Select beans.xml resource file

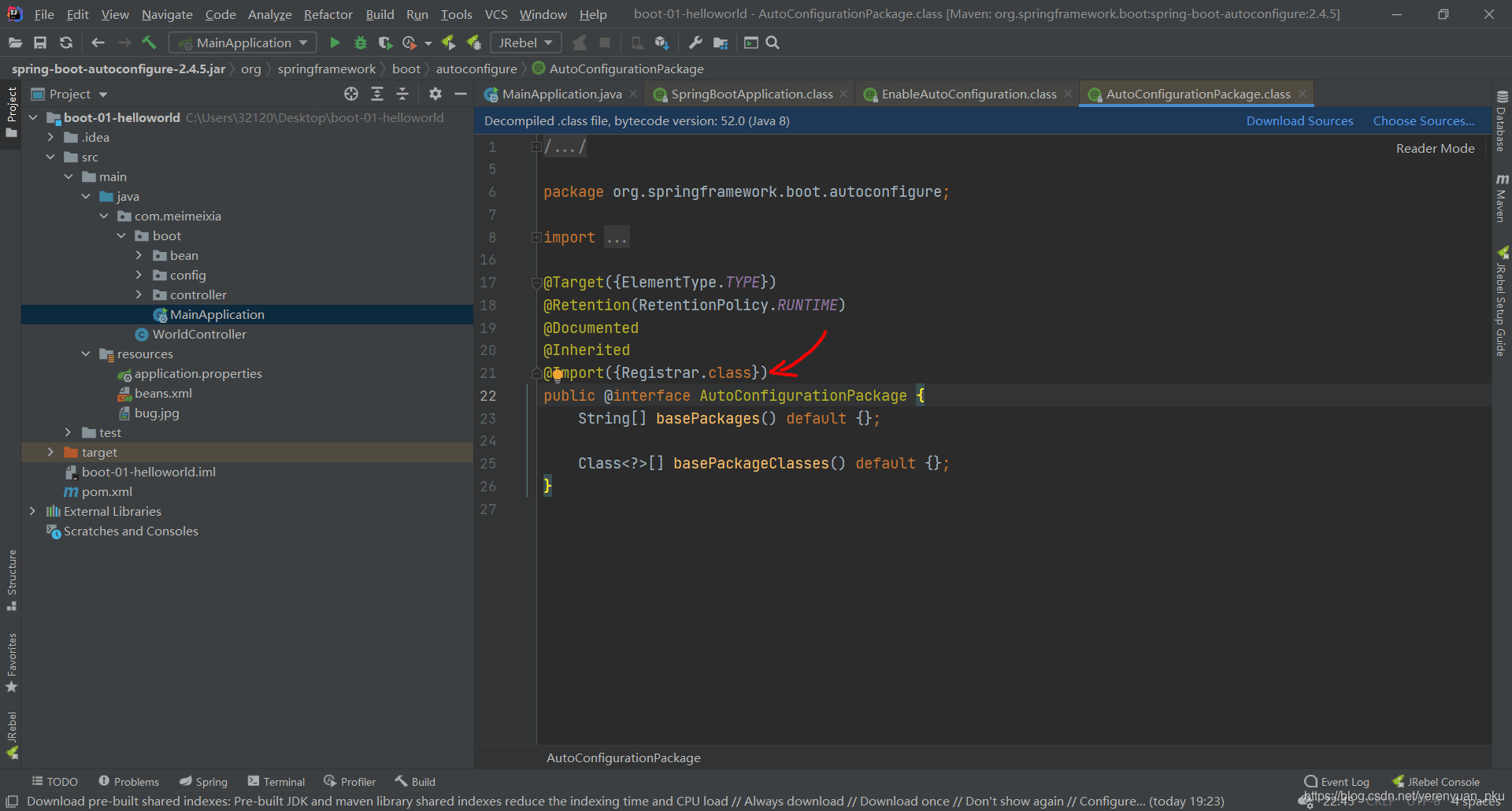point(163,393)
